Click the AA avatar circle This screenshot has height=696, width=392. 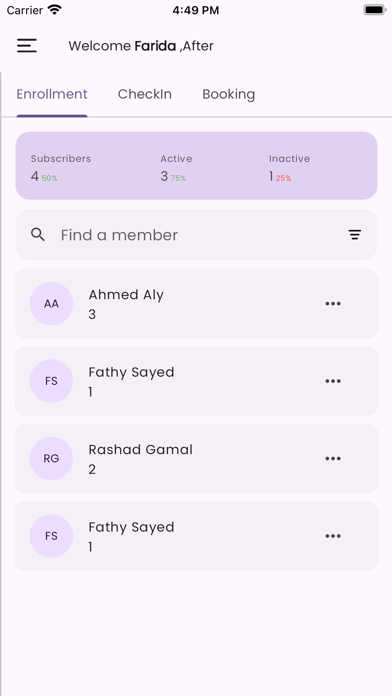[51, 304]
